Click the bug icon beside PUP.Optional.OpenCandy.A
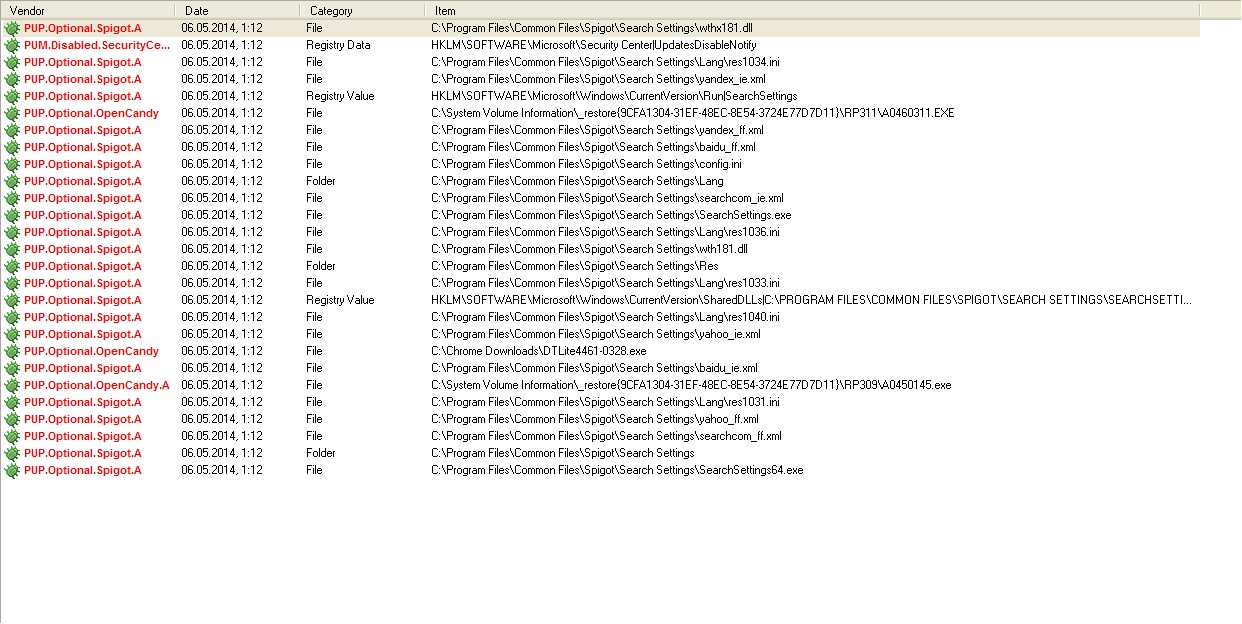Image resolution: width=1242 pixels, height=624 pixels. coord(12,385)
